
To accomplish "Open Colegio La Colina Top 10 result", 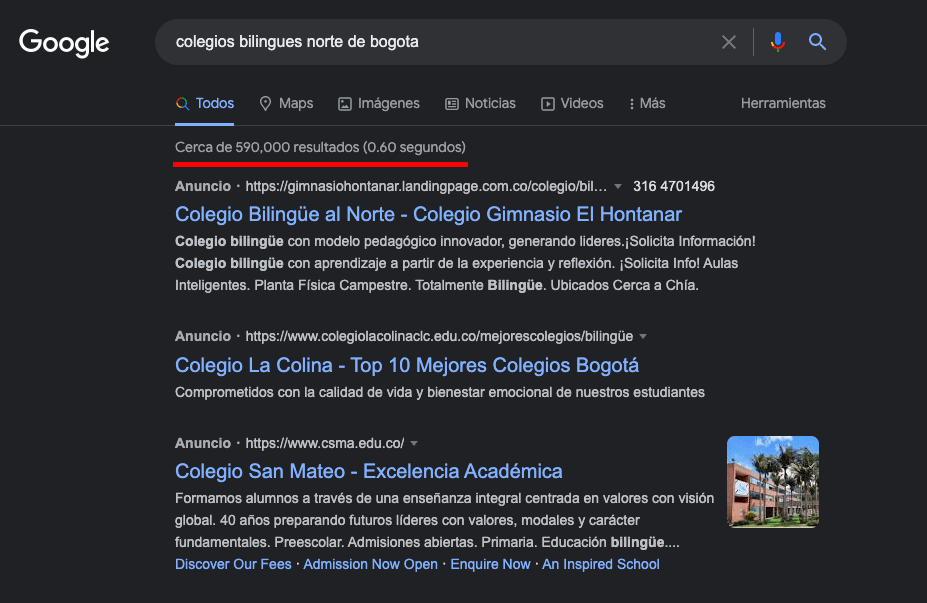I will [x=407, y=365].
